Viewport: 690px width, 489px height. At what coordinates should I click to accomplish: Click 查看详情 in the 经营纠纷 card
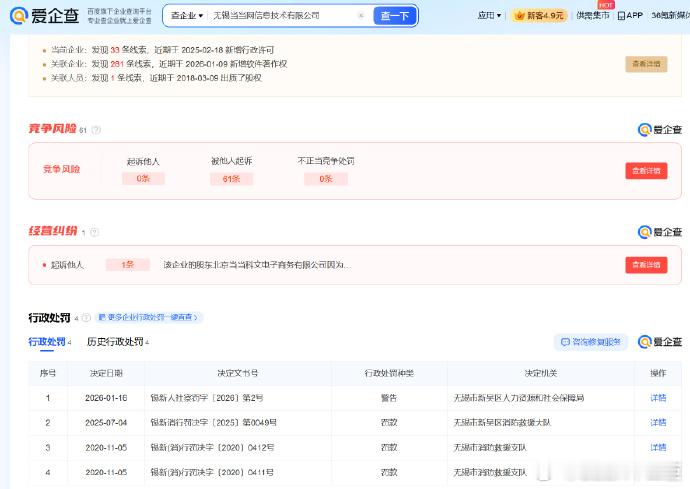(646, 265)
